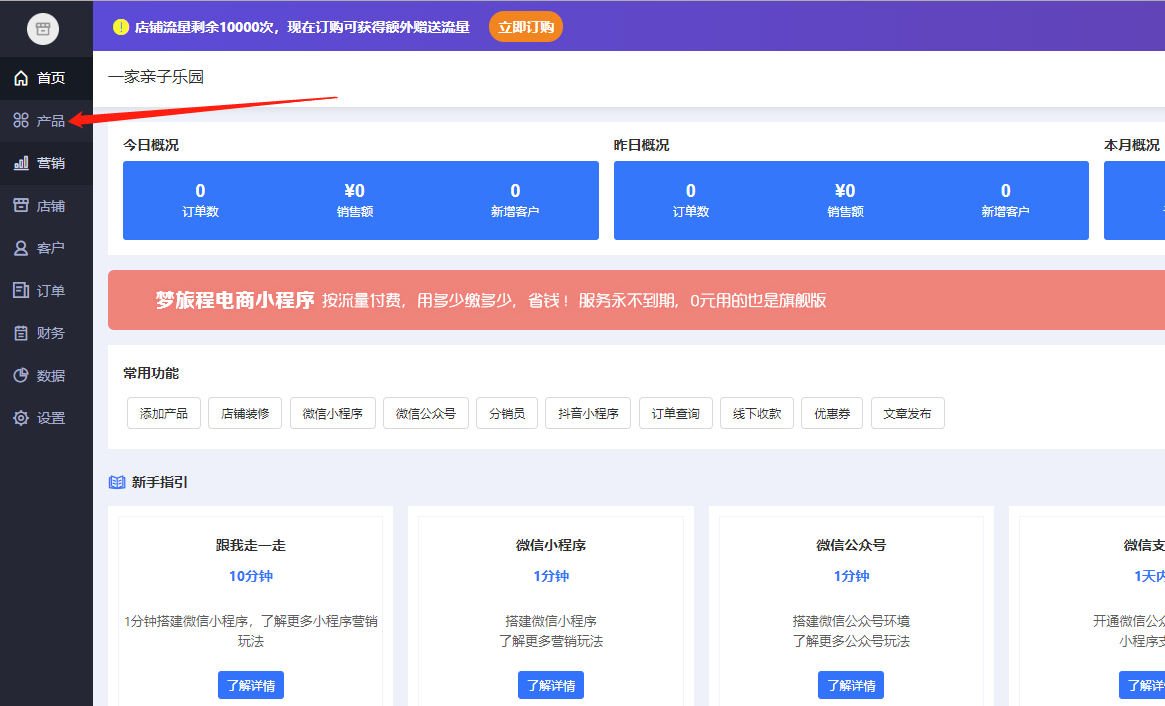Click the store name 一家亲子乐园

click(x=156, y=77)
